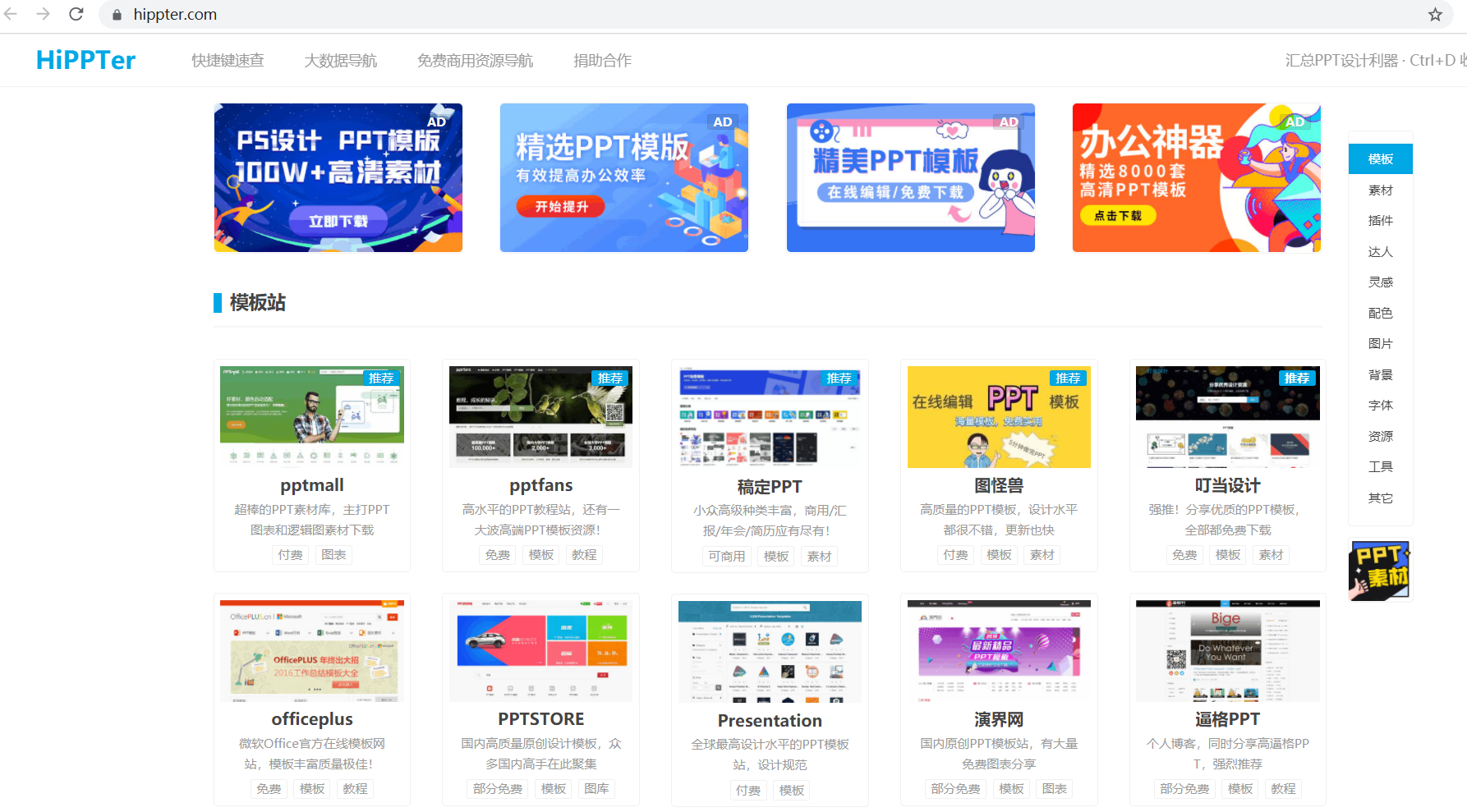Open the 精选PPT模版 ad banner

[624, 177]
